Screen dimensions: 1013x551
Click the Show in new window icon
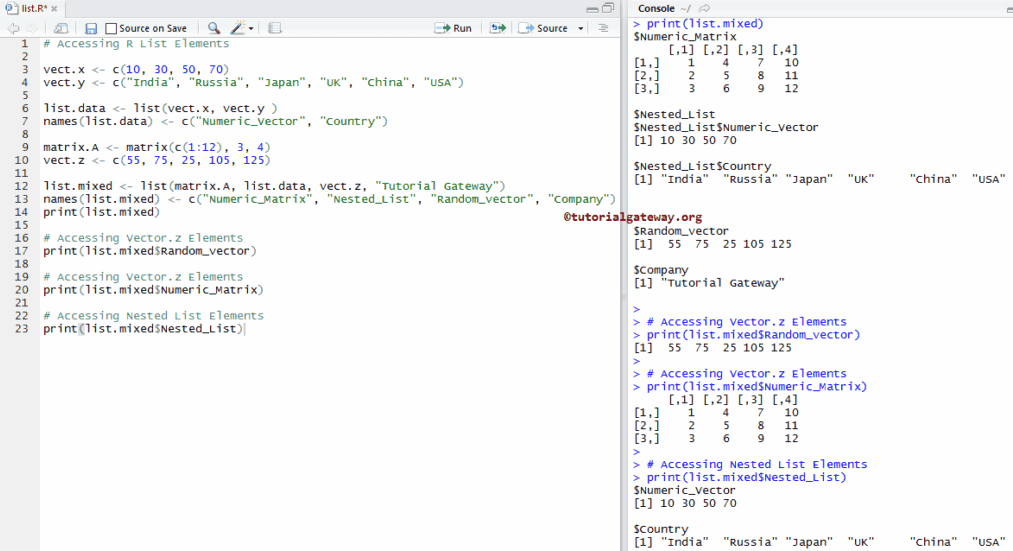point(61,28)
